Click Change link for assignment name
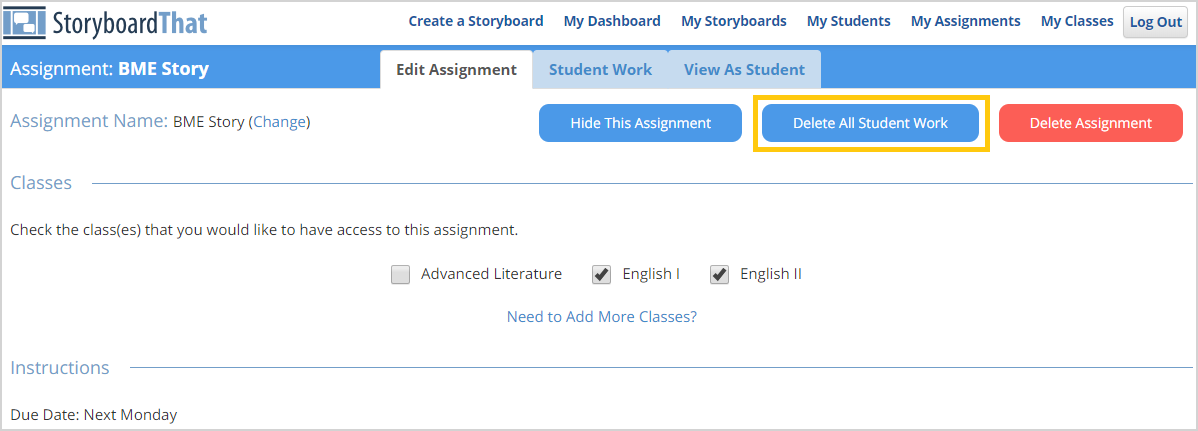 [280, 122]
